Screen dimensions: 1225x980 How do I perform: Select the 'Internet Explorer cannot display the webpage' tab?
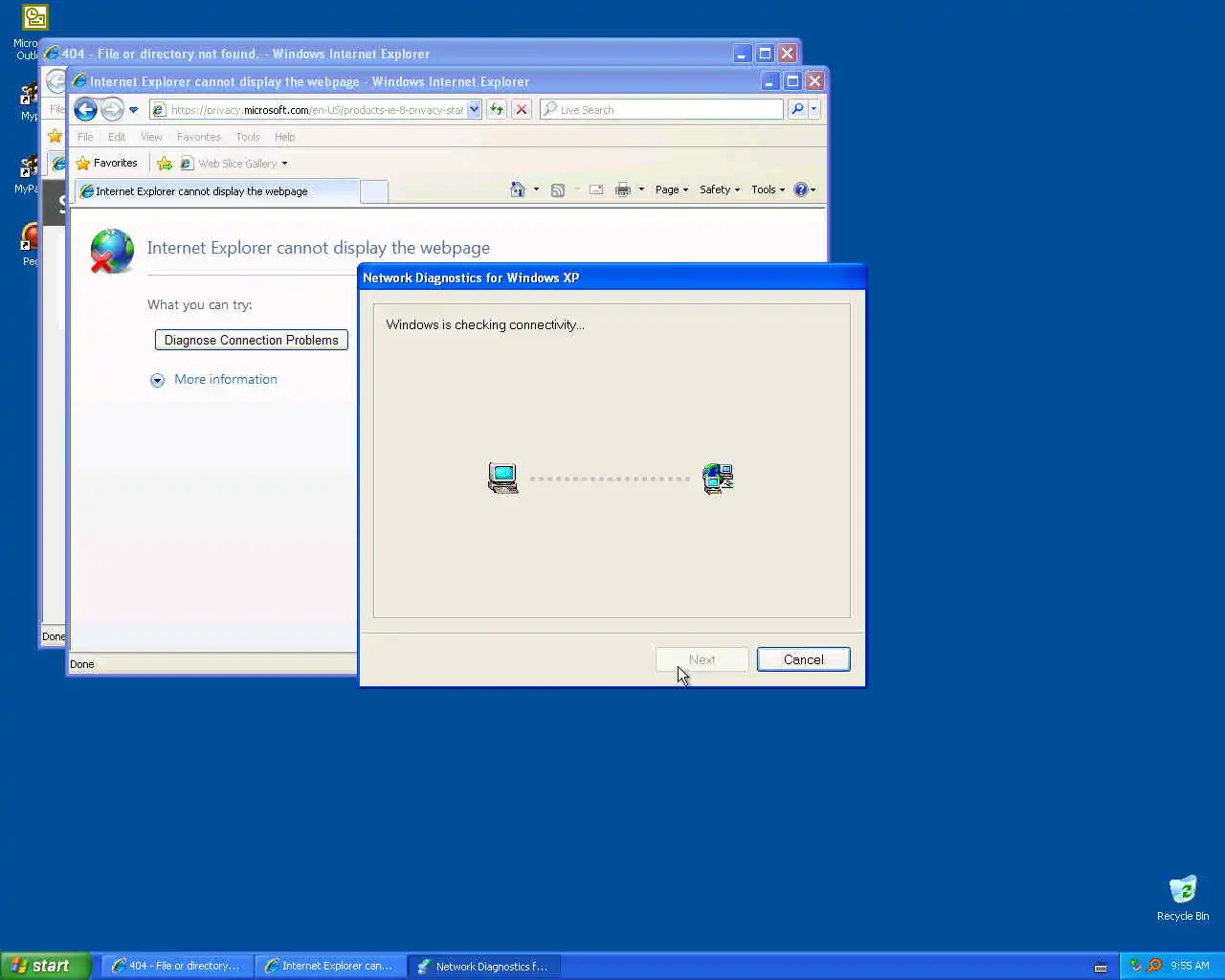click(x=216, y=191)
